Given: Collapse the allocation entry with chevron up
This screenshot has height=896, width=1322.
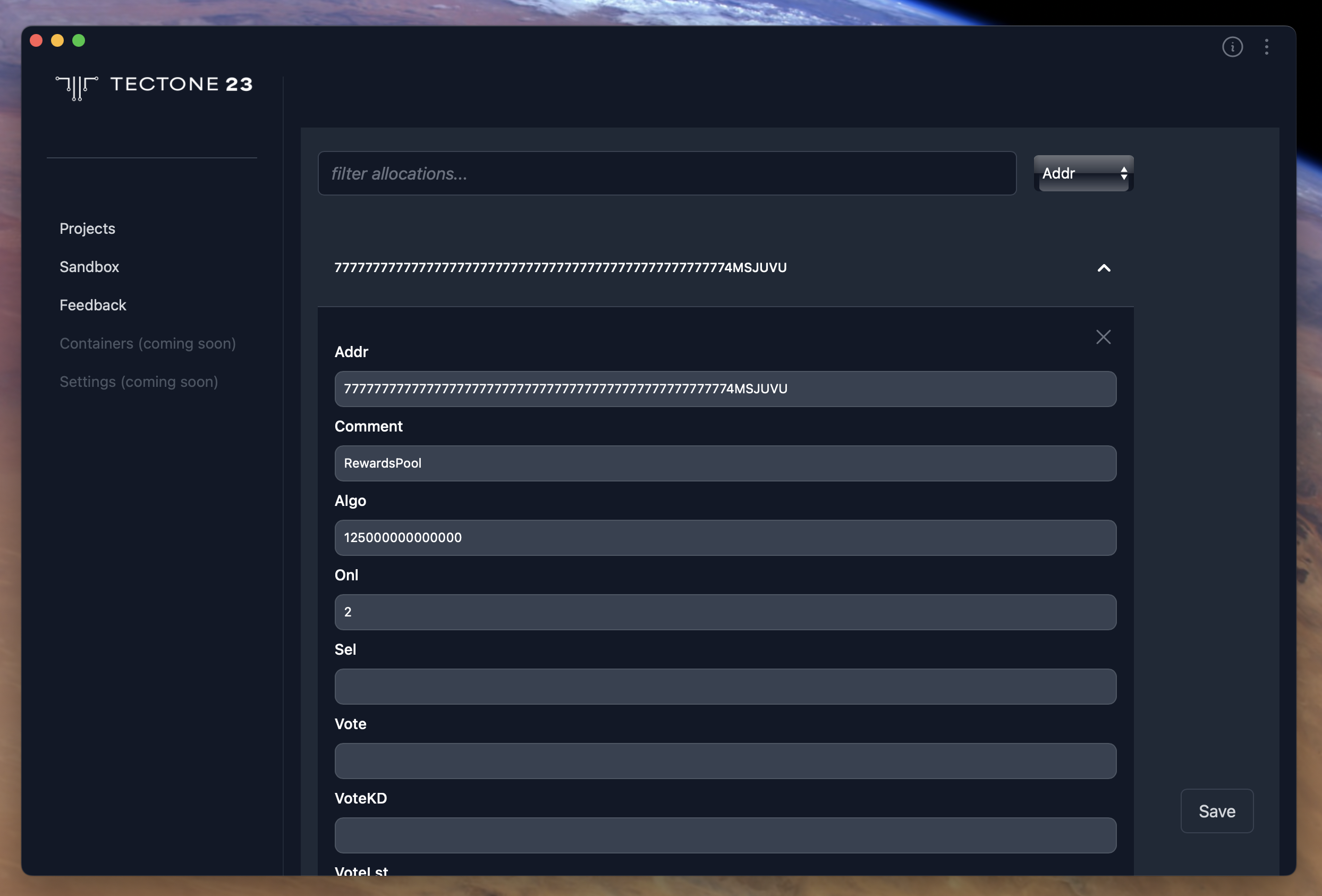Looking at the screenshot, I should pos(1104,268).
